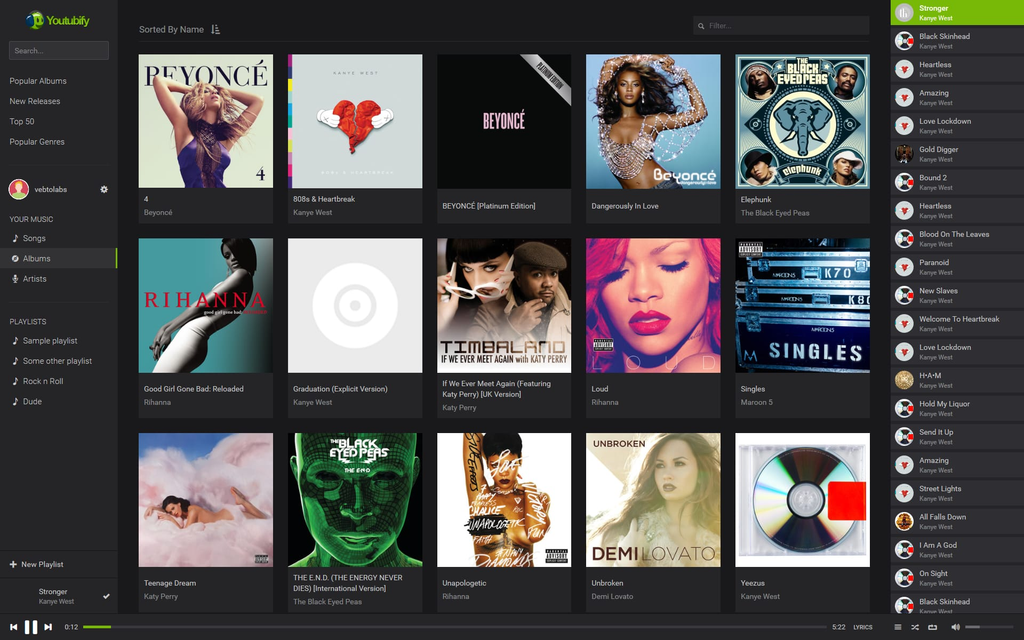Image resolution: width=1024 pixels, height=640 pixels.
Task: Play H•A•M from the queue
Action: 957,380
